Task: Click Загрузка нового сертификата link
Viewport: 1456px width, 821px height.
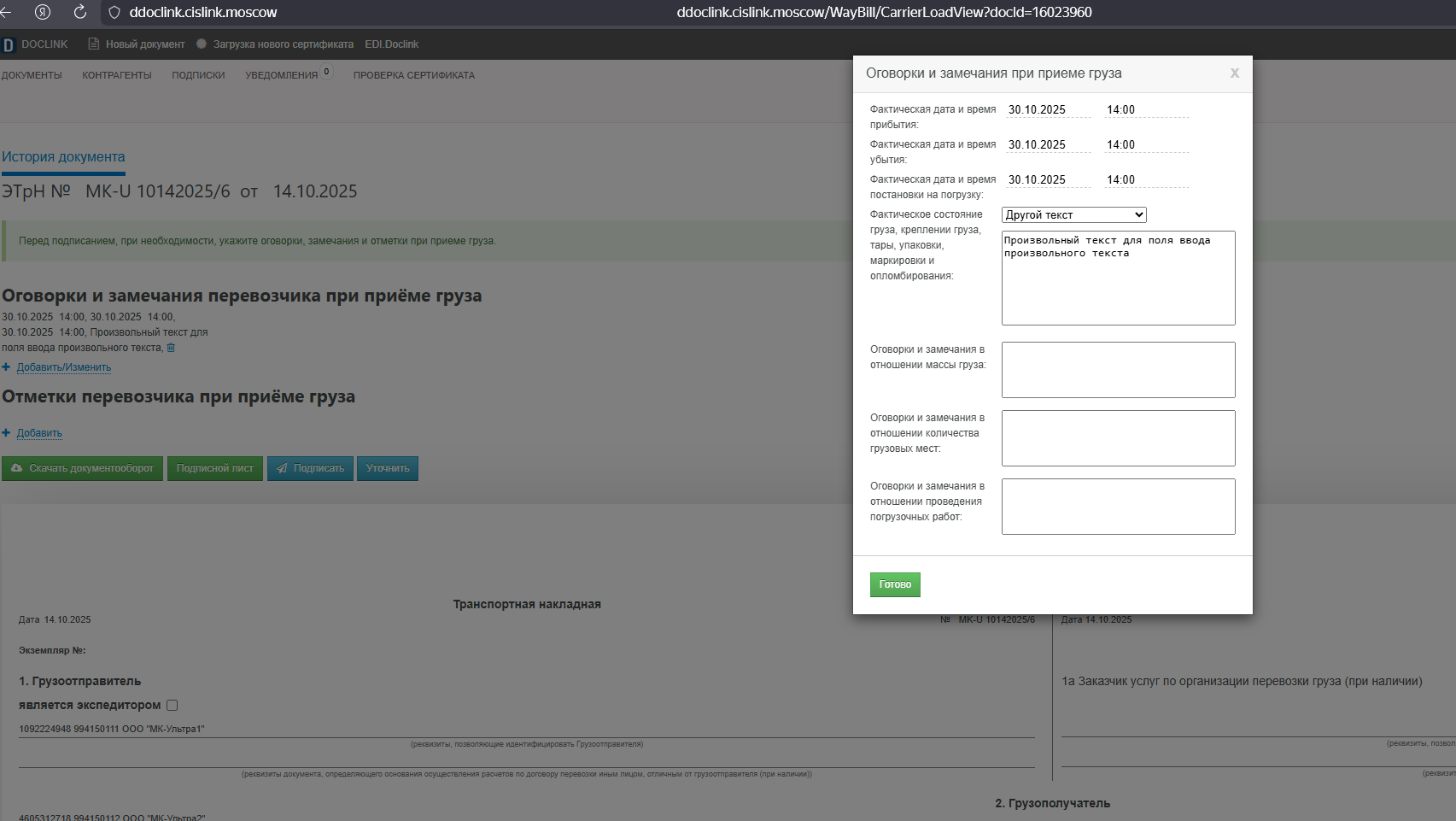Action: 284,44
